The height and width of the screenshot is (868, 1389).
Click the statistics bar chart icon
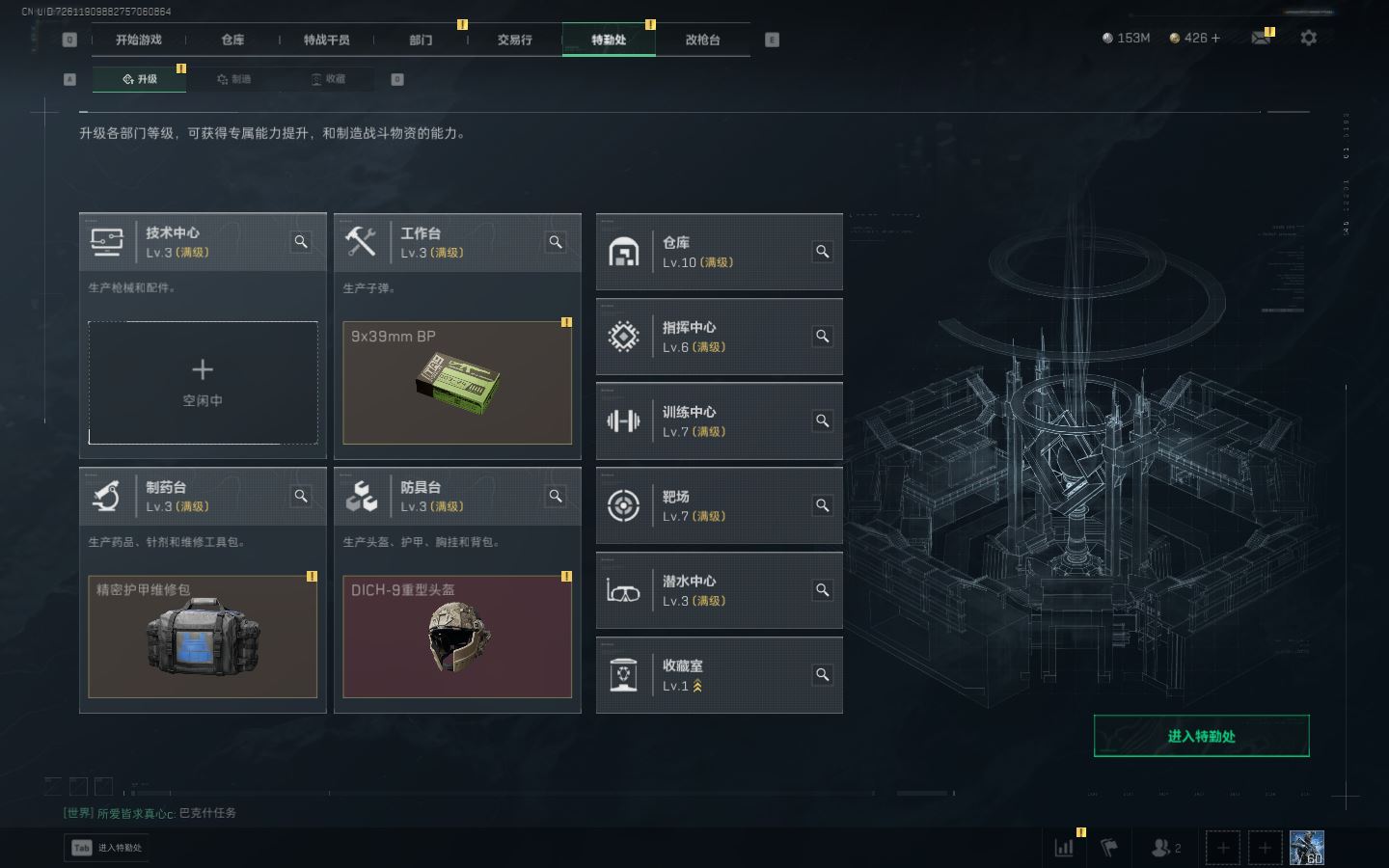click(1064, 848)
